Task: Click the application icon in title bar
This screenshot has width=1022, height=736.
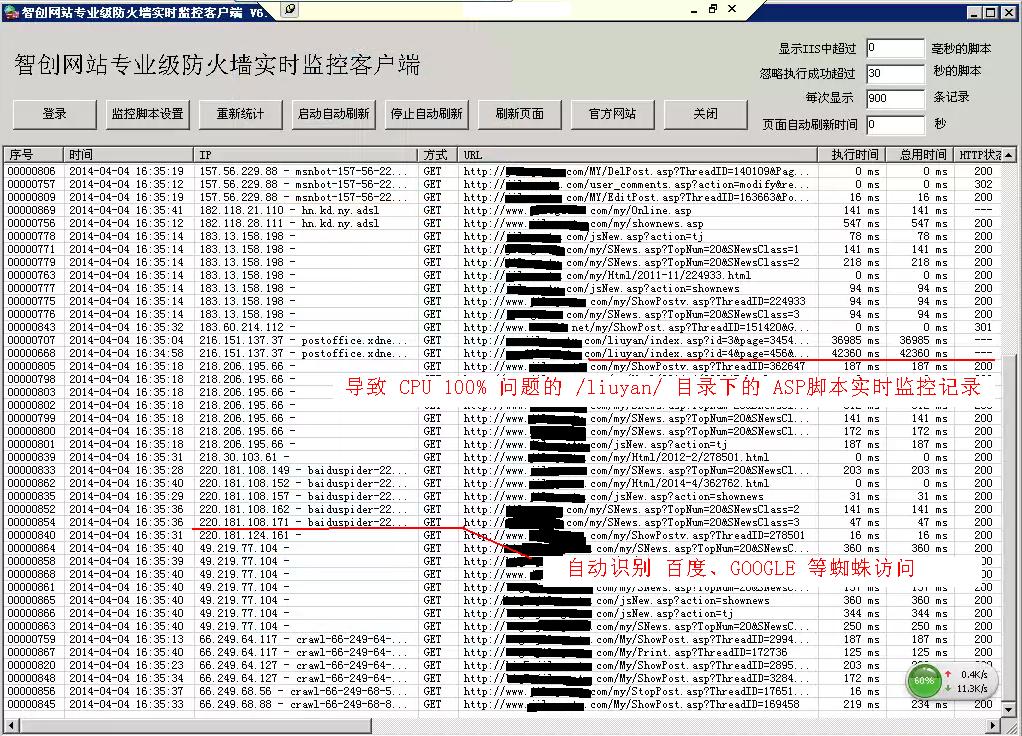Action: (x=10, y=12)
